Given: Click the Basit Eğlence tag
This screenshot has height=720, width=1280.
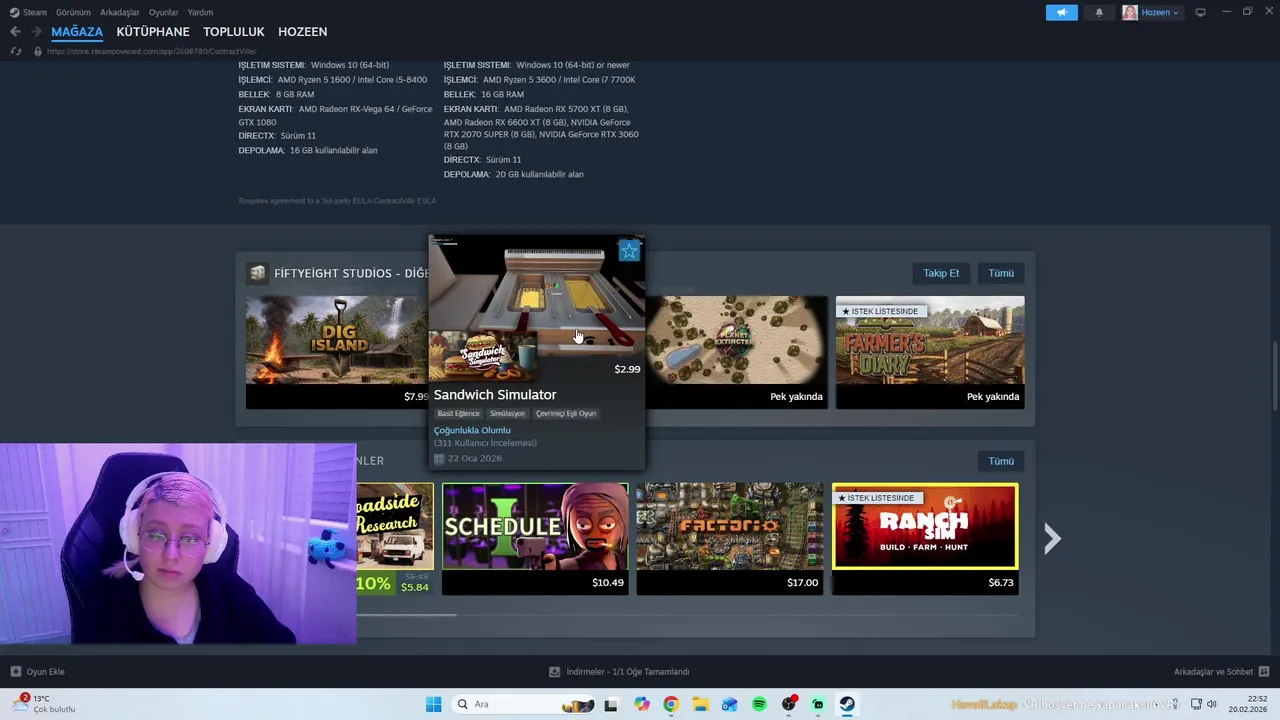Looking at the screenshot, I should click(459, 413).
